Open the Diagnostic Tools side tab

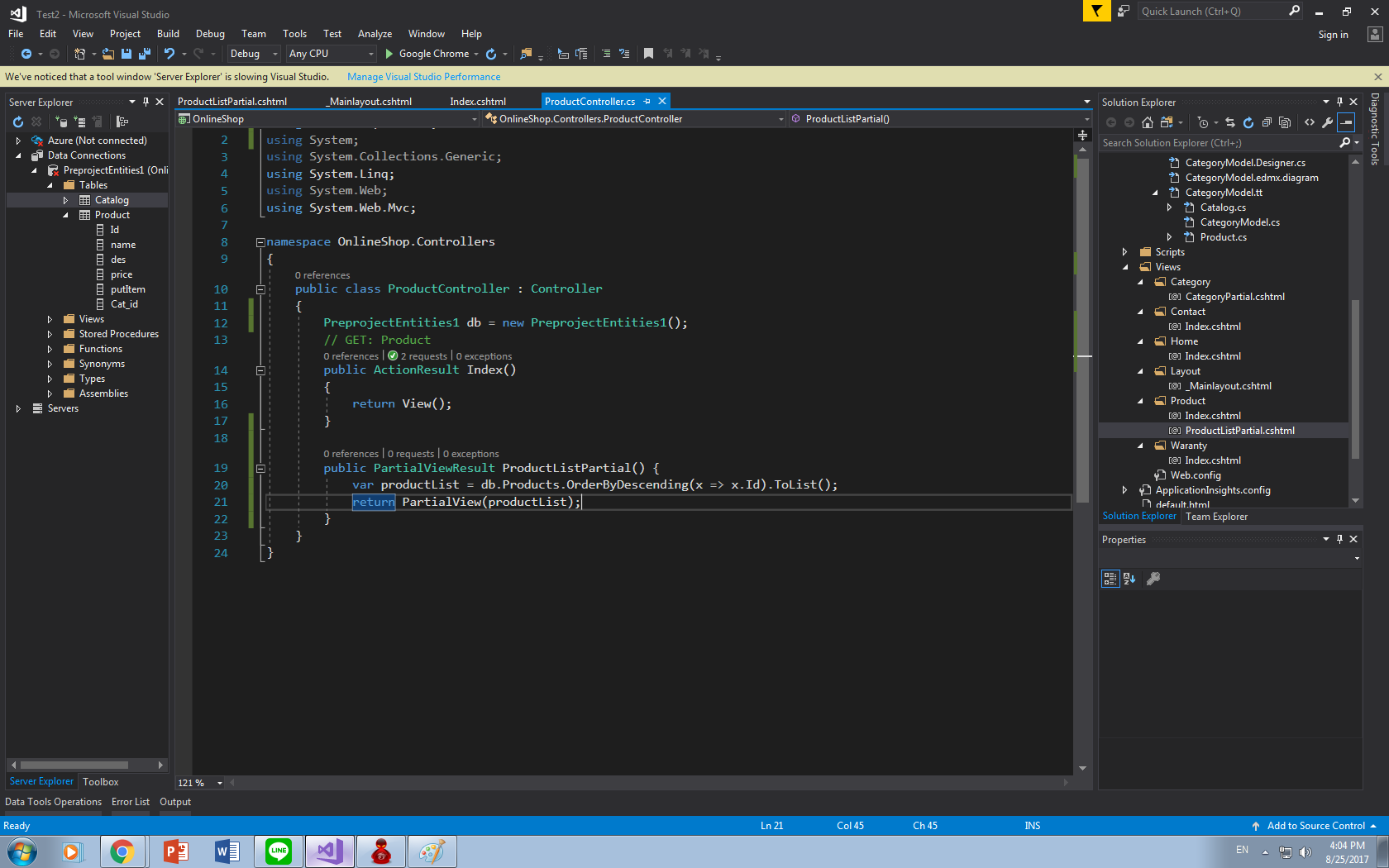pyautogui.click(x=1374, y=129)
